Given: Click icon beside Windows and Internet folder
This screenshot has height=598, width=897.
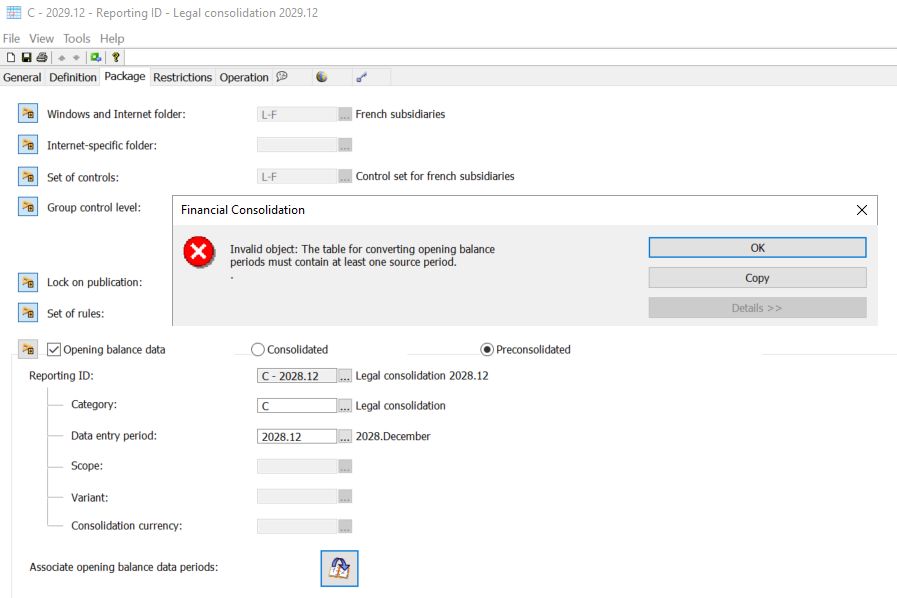Looking at the screenshot, I should click(27, 113).
